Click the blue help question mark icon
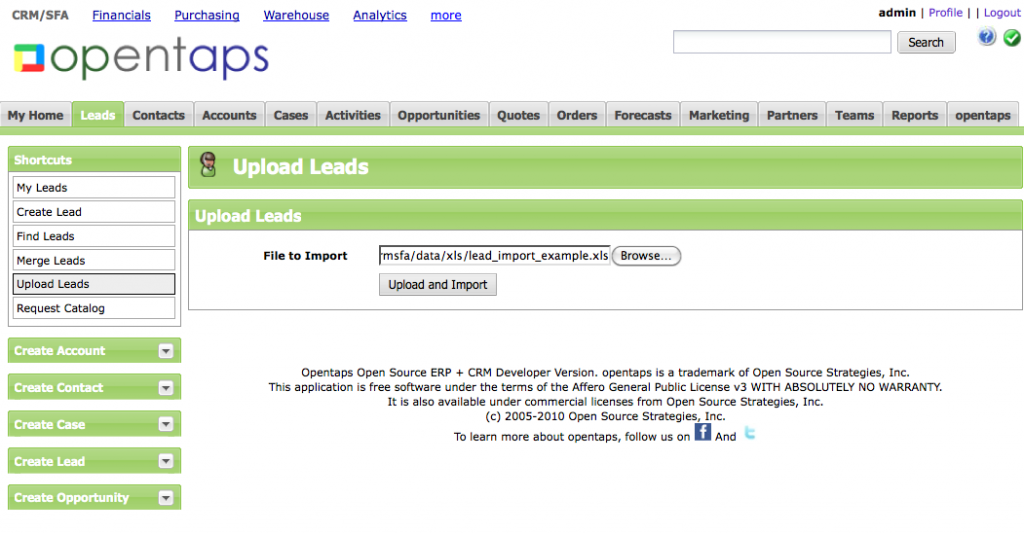 coord(987,38)
